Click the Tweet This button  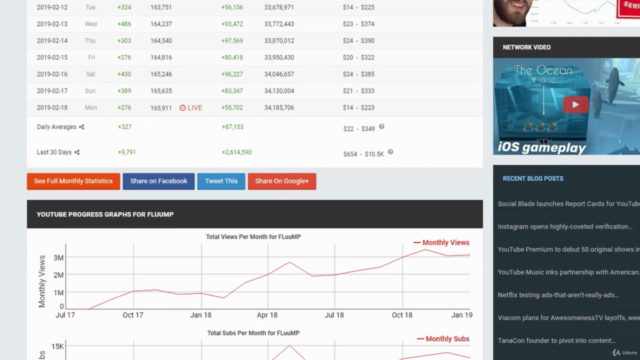(x=221, y=181)
